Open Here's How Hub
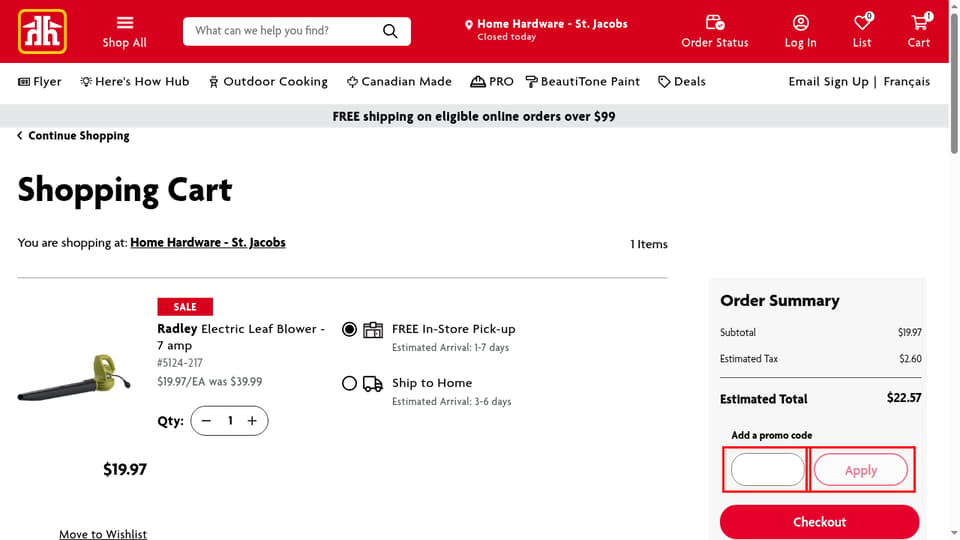 [x=135, y=81]
